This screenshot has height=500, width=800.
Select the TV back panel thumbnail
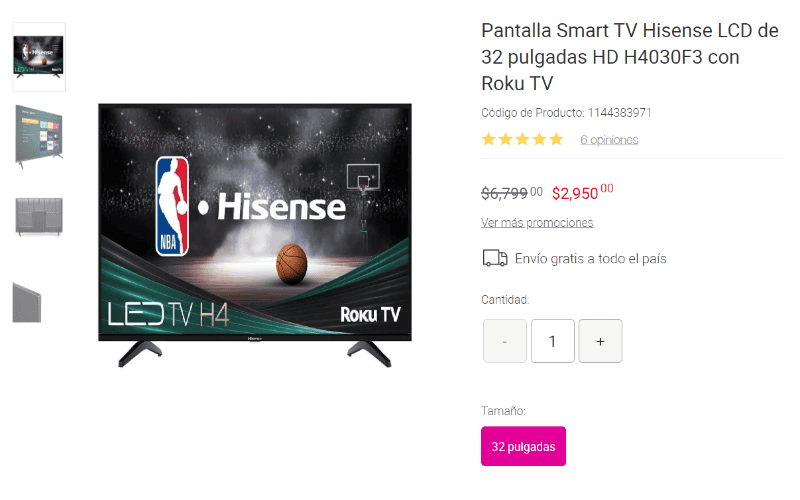pyautogui.click(x=39, y=217)
